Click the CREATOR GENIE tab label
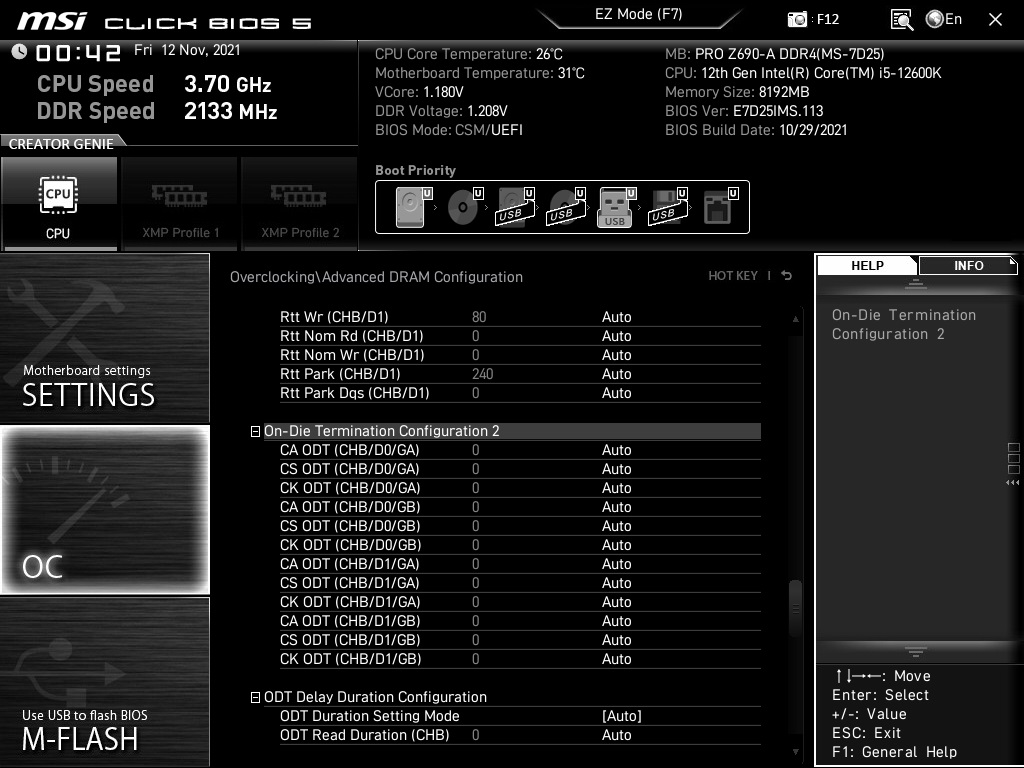The height and width of the screenshot is (768, 1024). pyautogui.click(x=61, y=144)
